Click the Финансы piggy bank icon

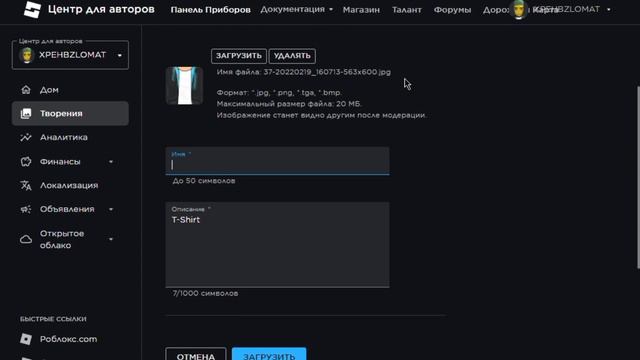coord(26,162)
